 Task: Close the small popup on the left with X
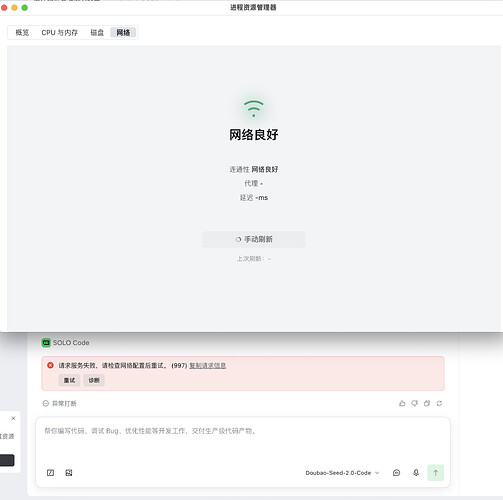click(13, 418)
